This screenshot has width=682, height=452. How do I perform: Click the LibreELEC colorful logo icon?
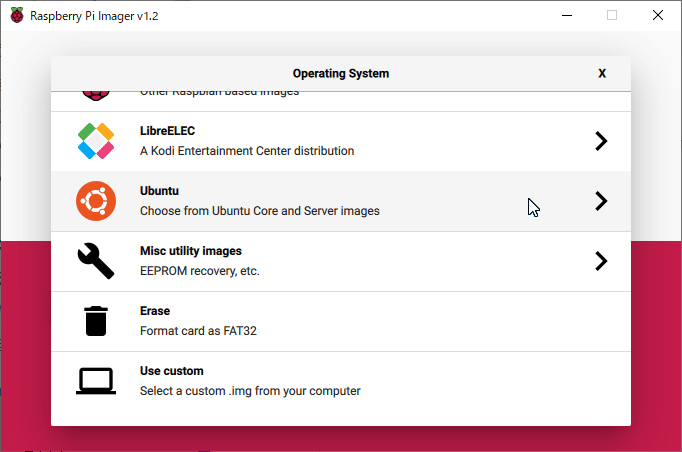(96, 141)
